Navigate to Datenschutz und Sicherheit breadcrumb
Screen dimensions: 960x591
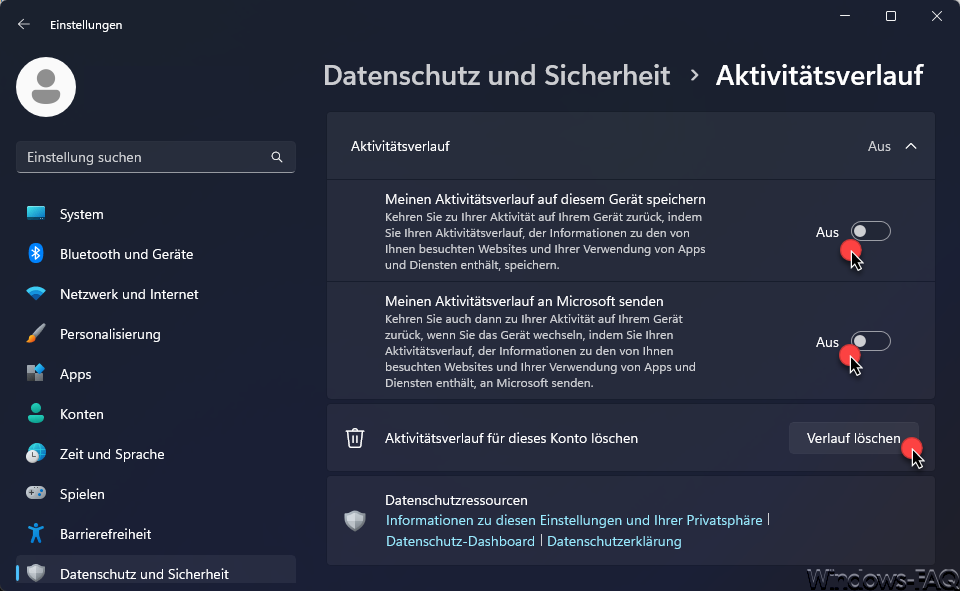[x=497, y=75]
